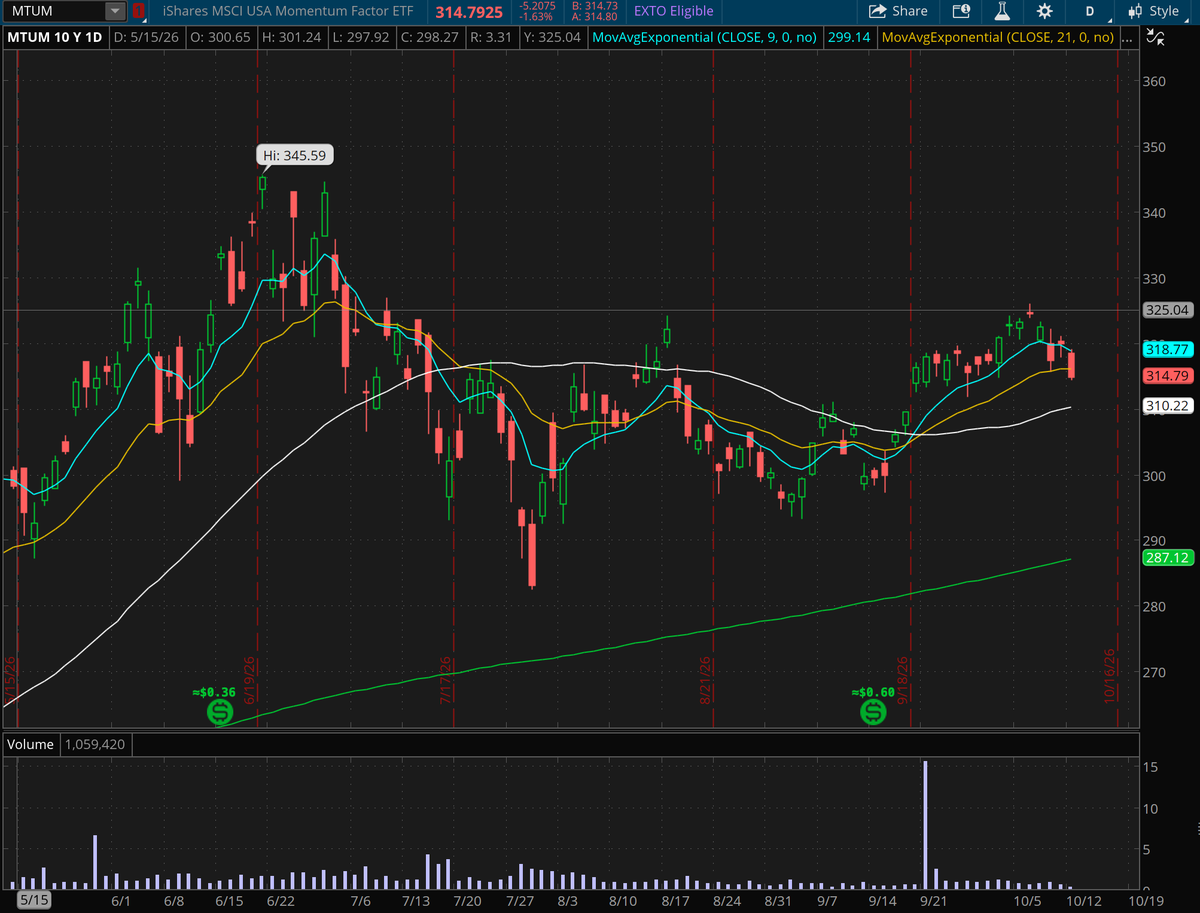Screen dimensions: 1200x913
Task: Click the 10/16/26 expiration marker label
Action: pos(1108,675)
